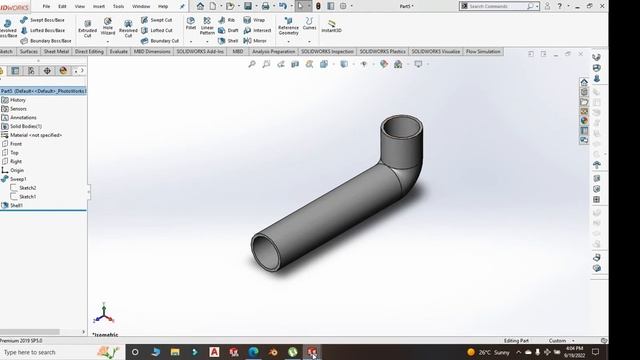
Task: Select the Intersect tool
Action: click(x=258, y=30)
